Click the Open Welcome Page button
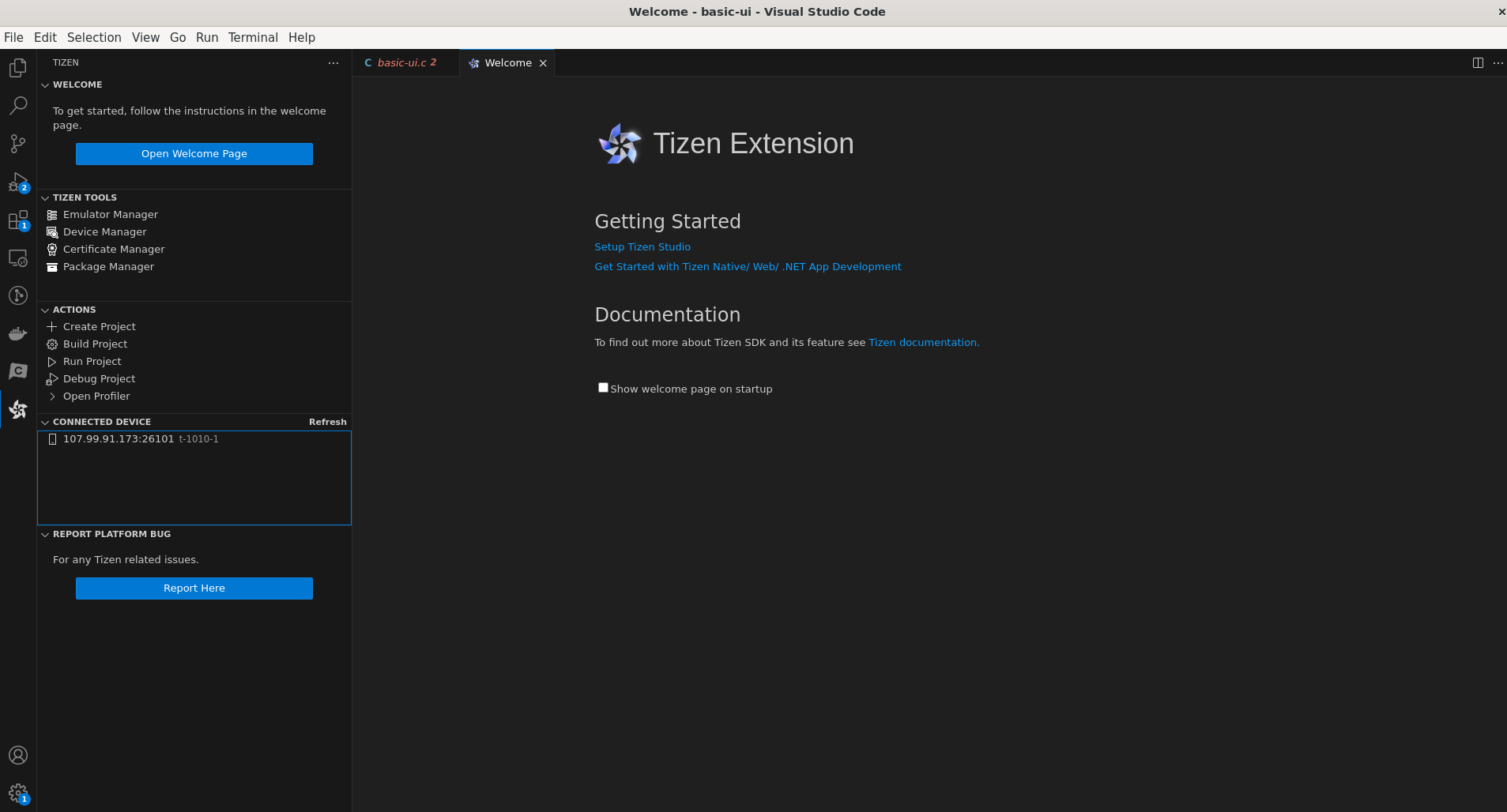 coord(194,154)
